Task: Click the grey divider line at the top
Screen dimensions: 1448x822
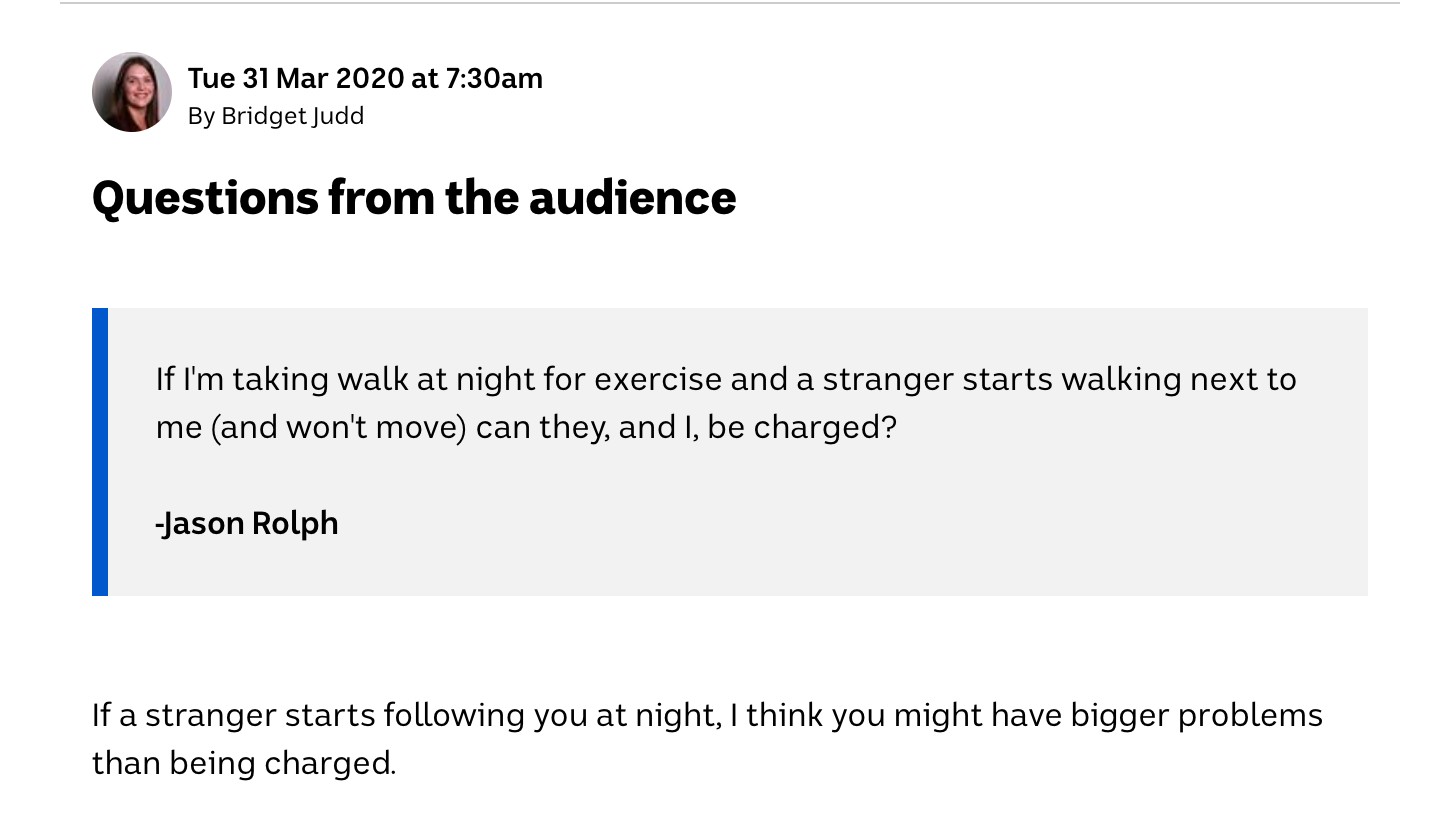Action: (730, 3)
